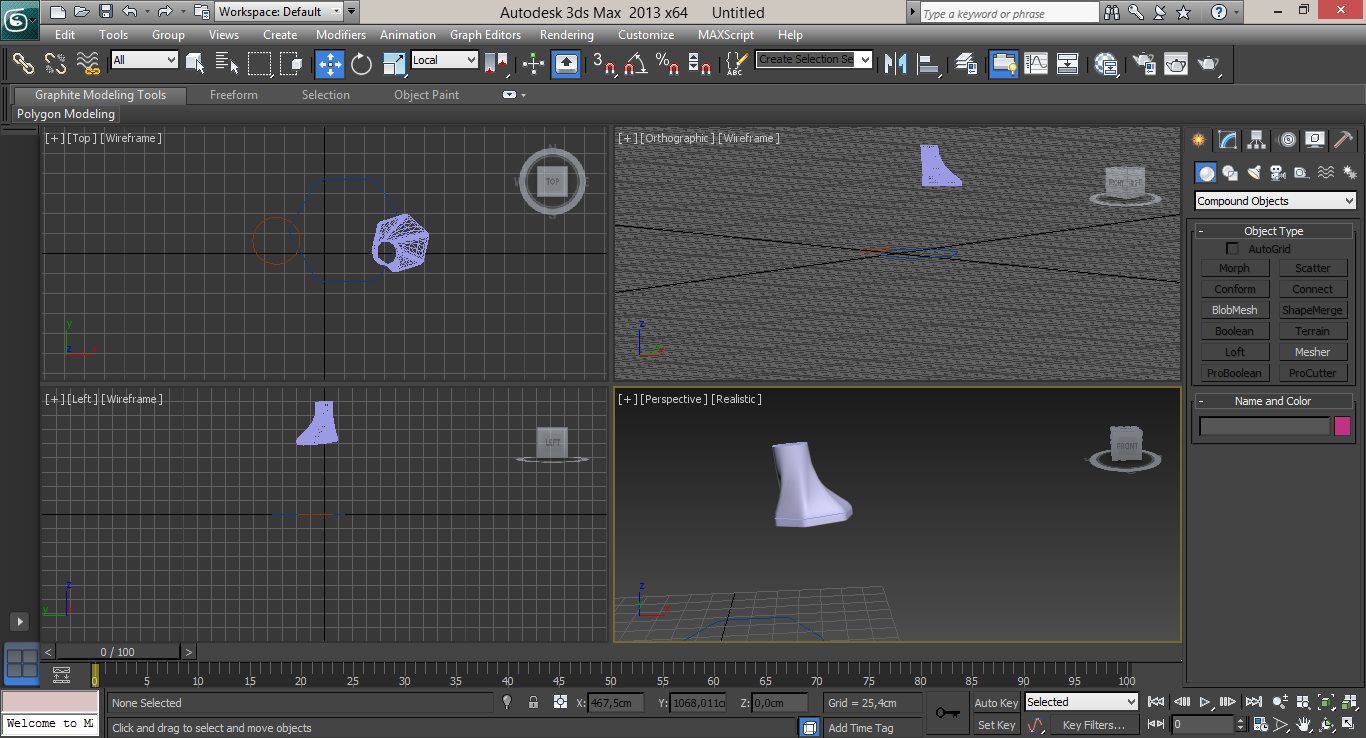The image size is (1366, 738).
Task: Open the Hierarchy command panel tab
Action: [1257, 140]
